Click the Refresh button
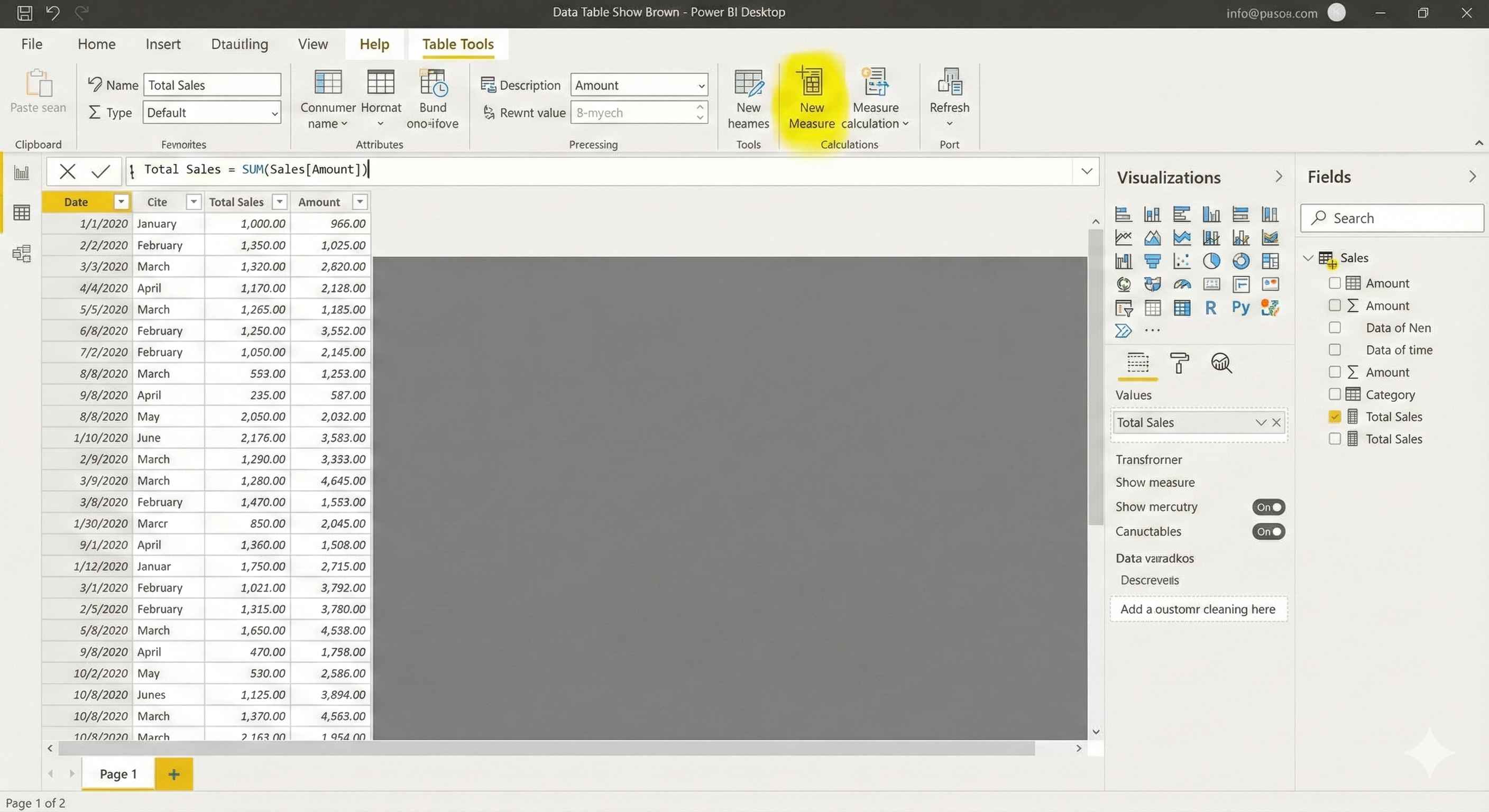 (949, 97)
